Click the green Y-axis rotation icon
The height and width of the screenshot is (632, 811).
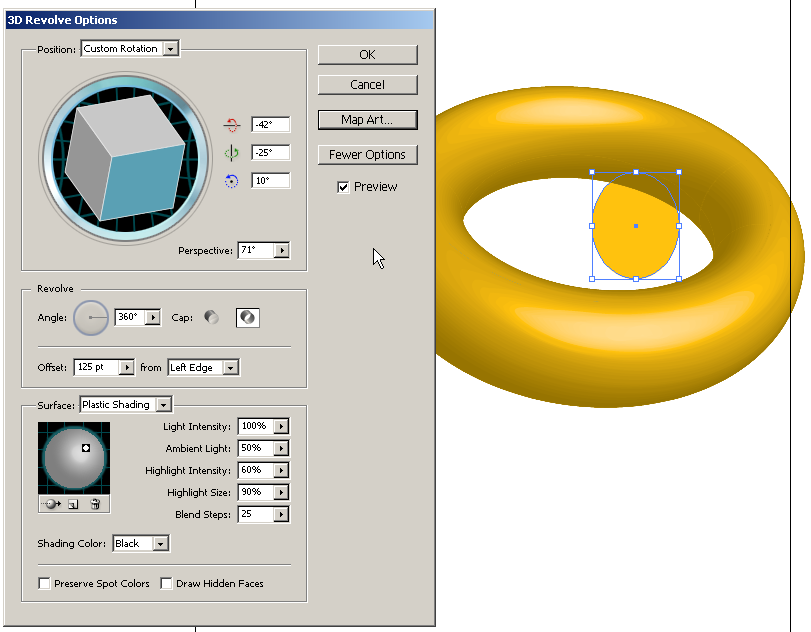coord(231,153)
